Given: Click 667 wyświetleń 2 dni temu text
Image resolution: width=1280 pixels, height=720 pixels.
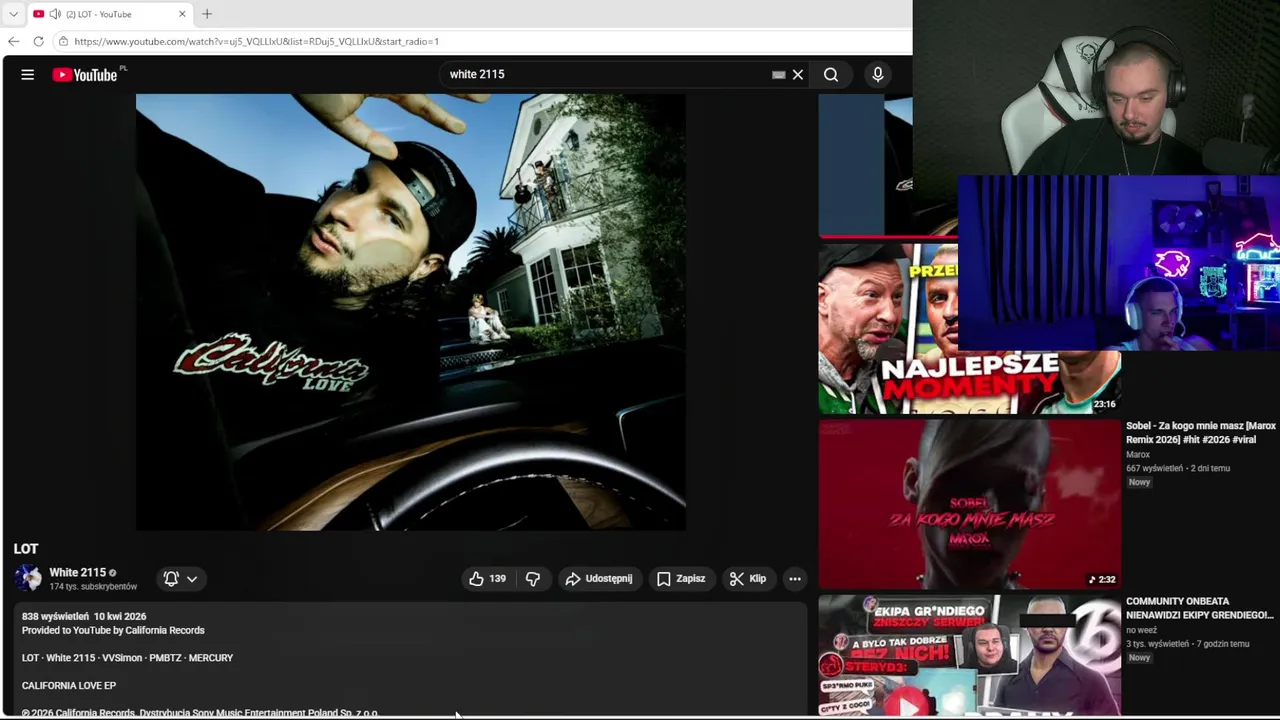Looking at the screenshot, I should [1178, 468].
